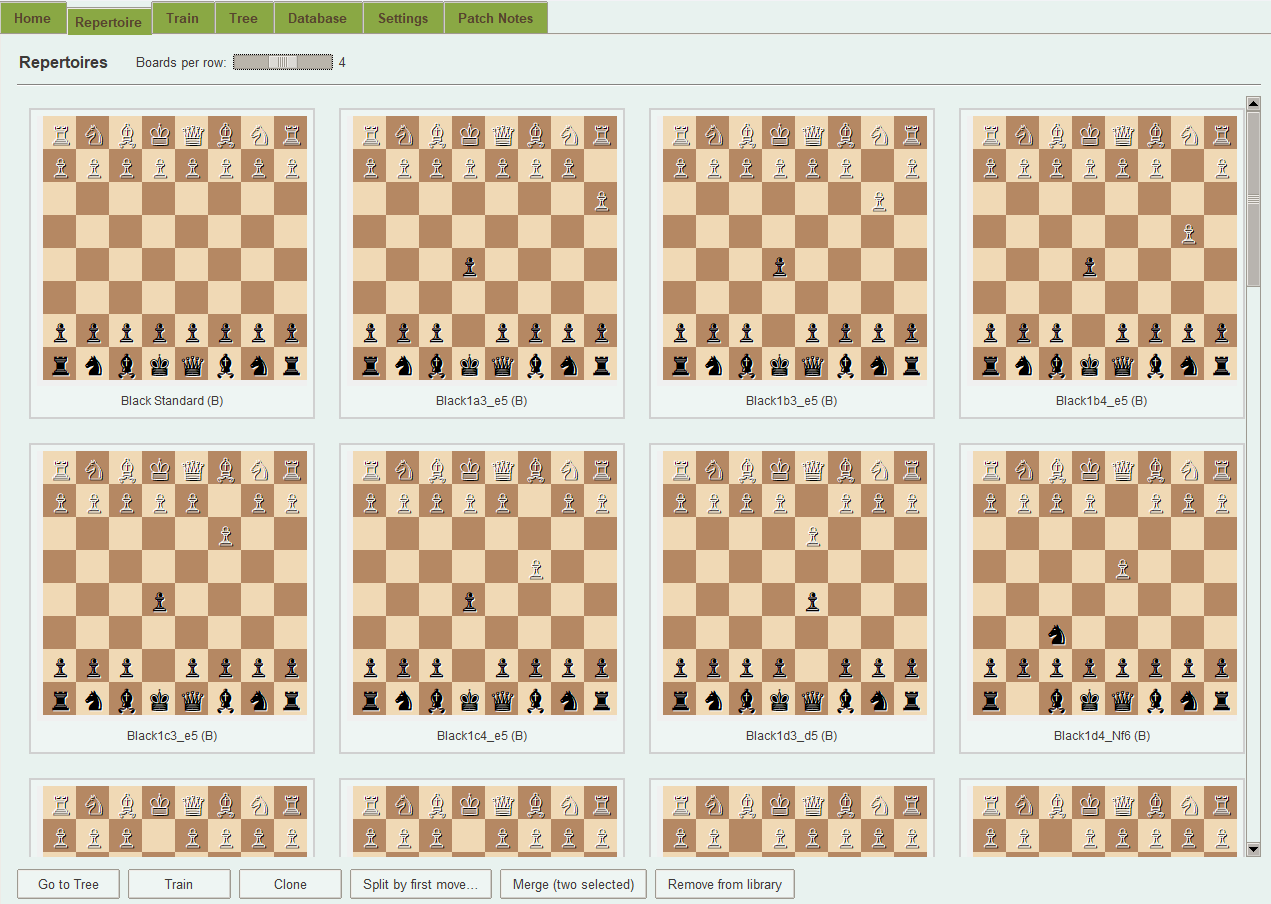This screenshot has width=1271, height=904.
Task: Click the advanced black pawn on Black1d3_d5 board
Action: 812,600
